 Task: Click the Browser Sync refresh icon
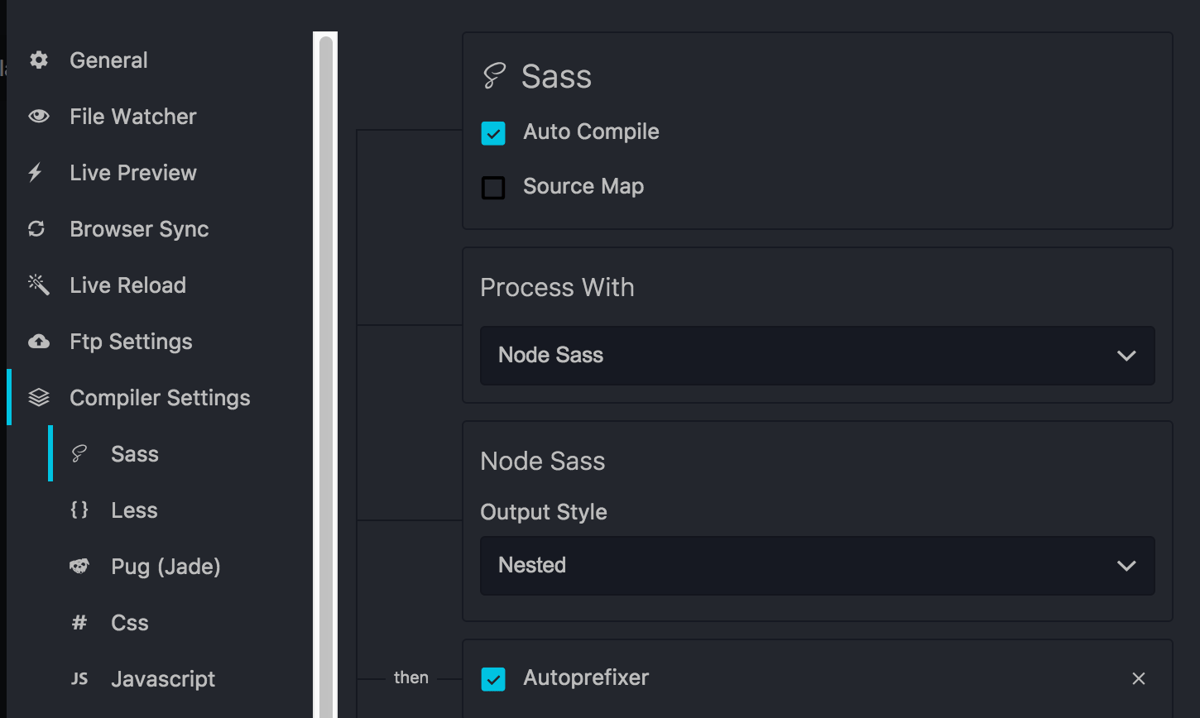coord(38,228)
